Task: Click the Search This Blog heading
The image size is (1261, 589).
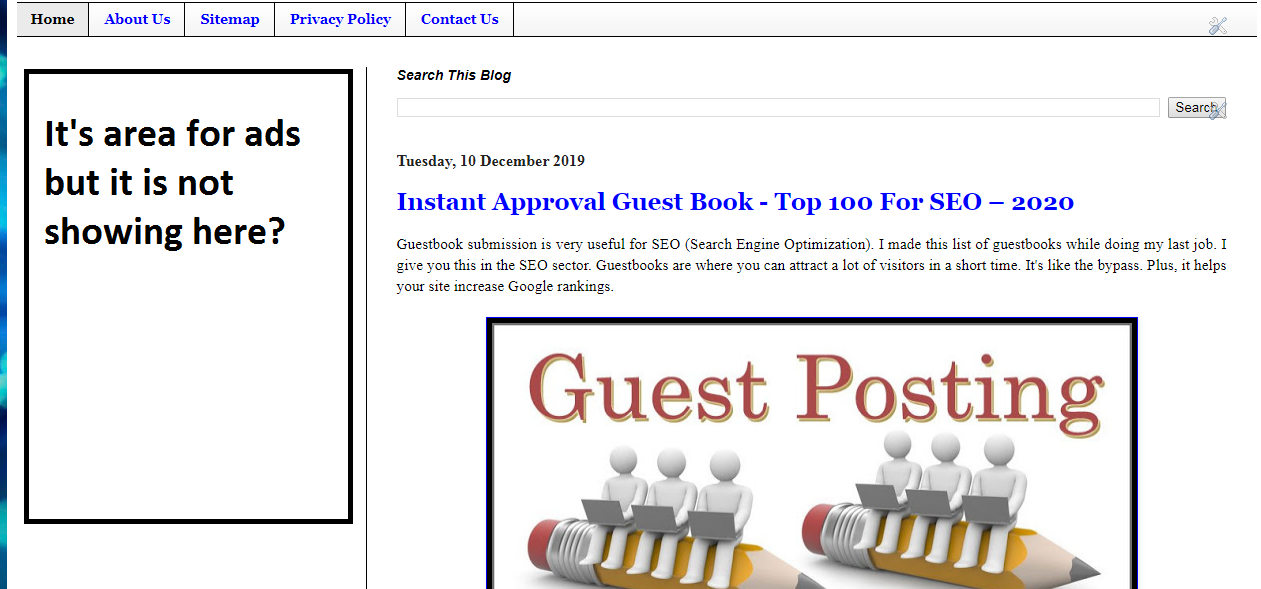Action: point(454,74)
